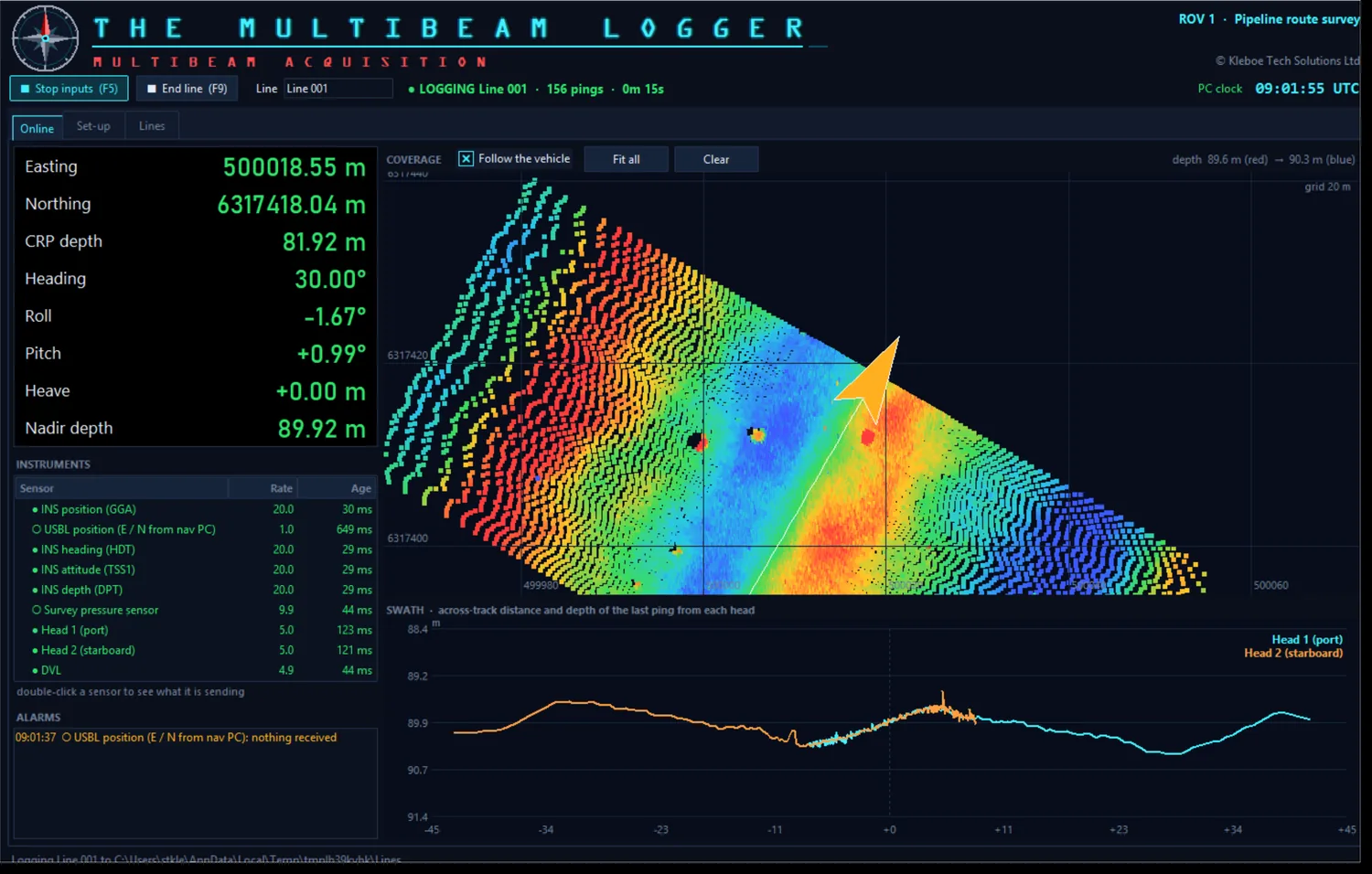
Task: Click the Heading value 30.00°
Action: click(330, 280)
